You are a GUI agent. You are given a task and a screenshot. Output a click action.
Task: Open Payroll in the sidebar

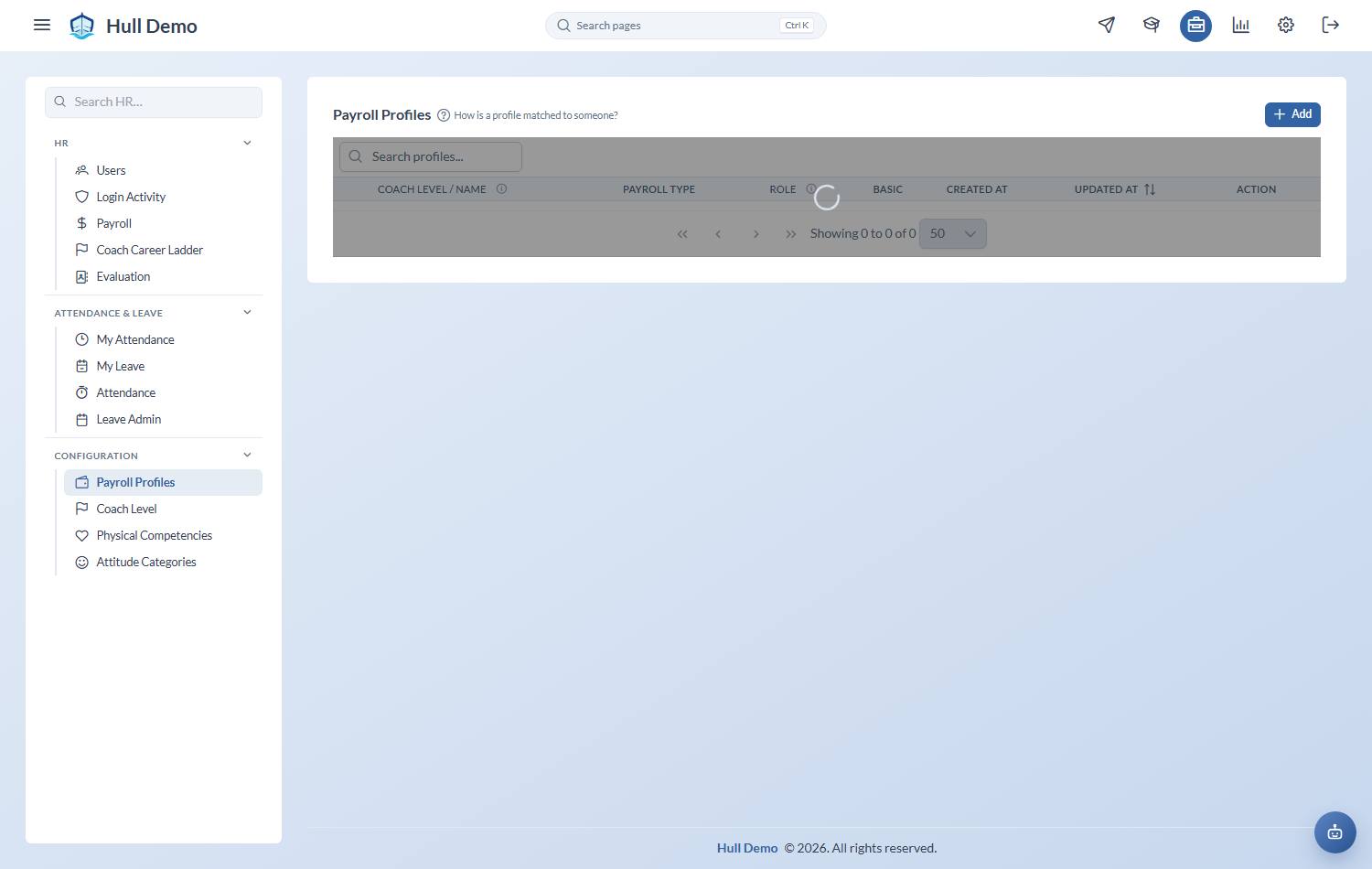pyautogui.click(x=163, y=223)
